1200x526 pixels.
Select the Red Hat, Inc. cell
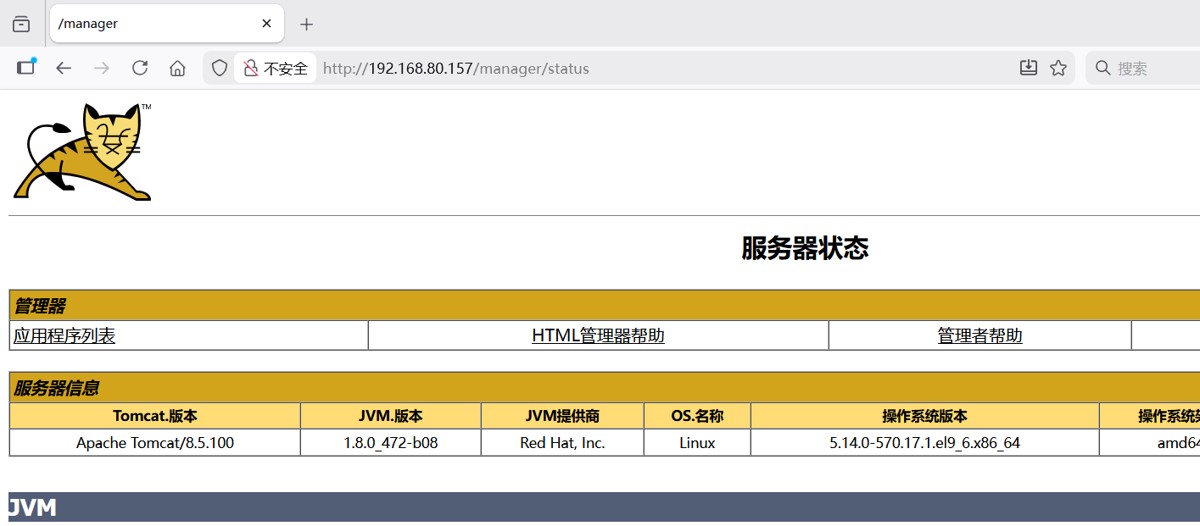[x=562, y=442]
